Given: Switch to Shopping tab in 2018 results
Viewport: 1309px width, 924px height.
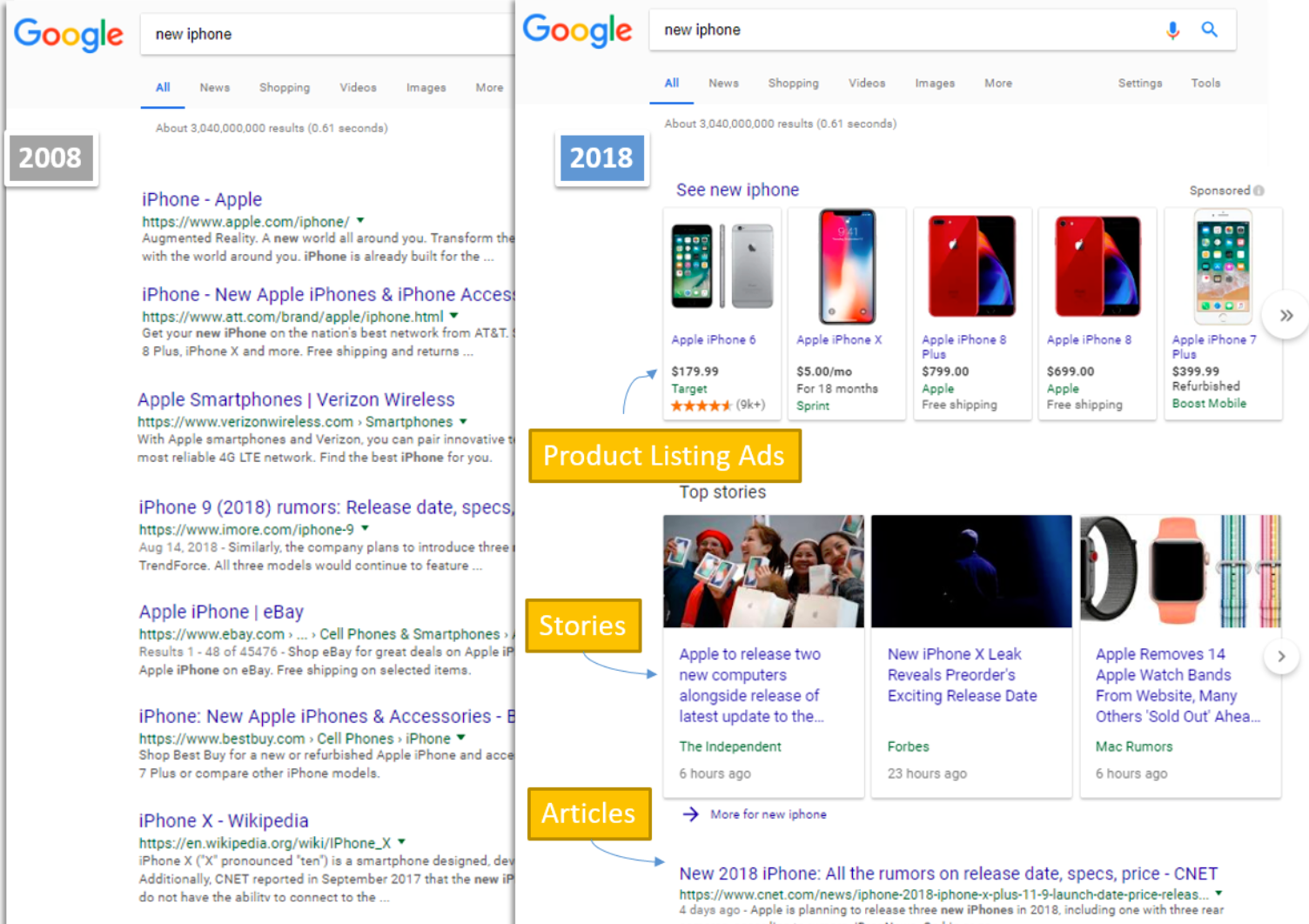Looking at the screenshot, I should tap(793, 84).
